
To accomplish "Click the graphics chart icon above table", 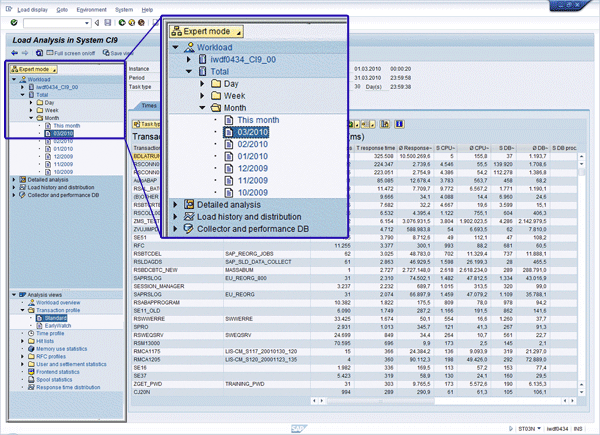I will click(x=385, y=124).
